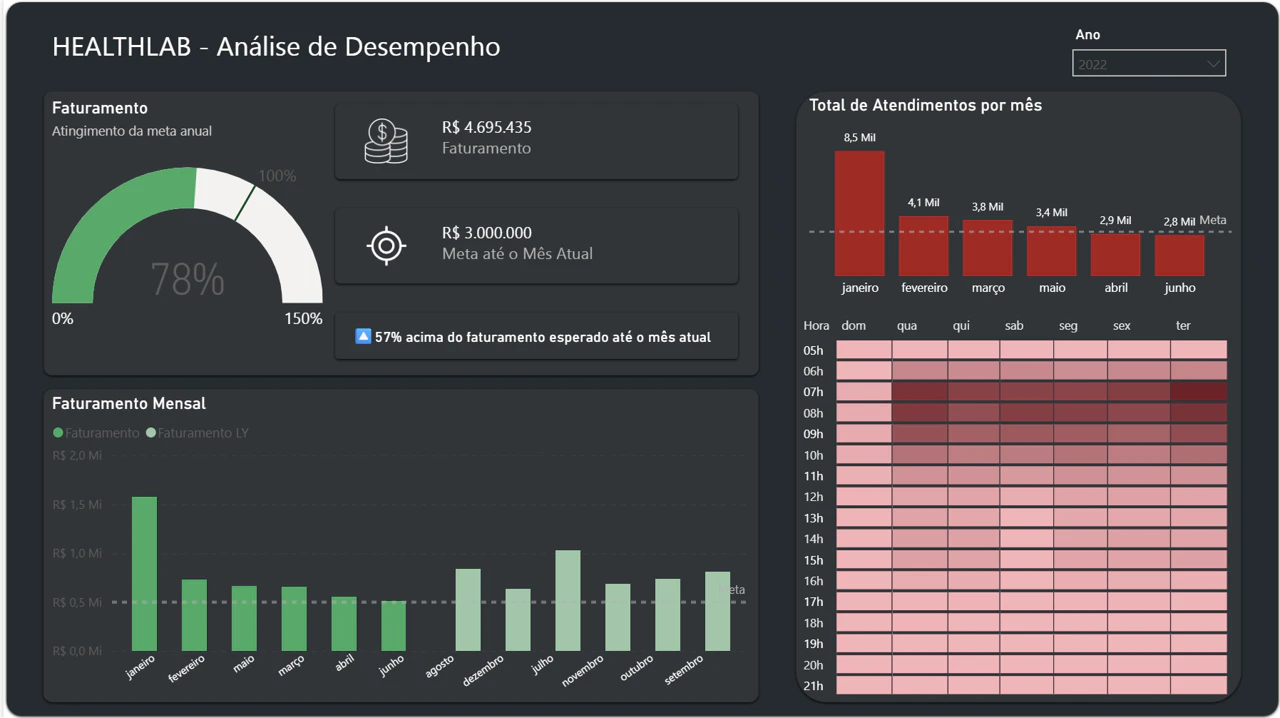Click the maio attendance bar, 3,4 Mil
This screenshot has width=1280, height=718.
pyautogui.click(x=1052, y=251)
